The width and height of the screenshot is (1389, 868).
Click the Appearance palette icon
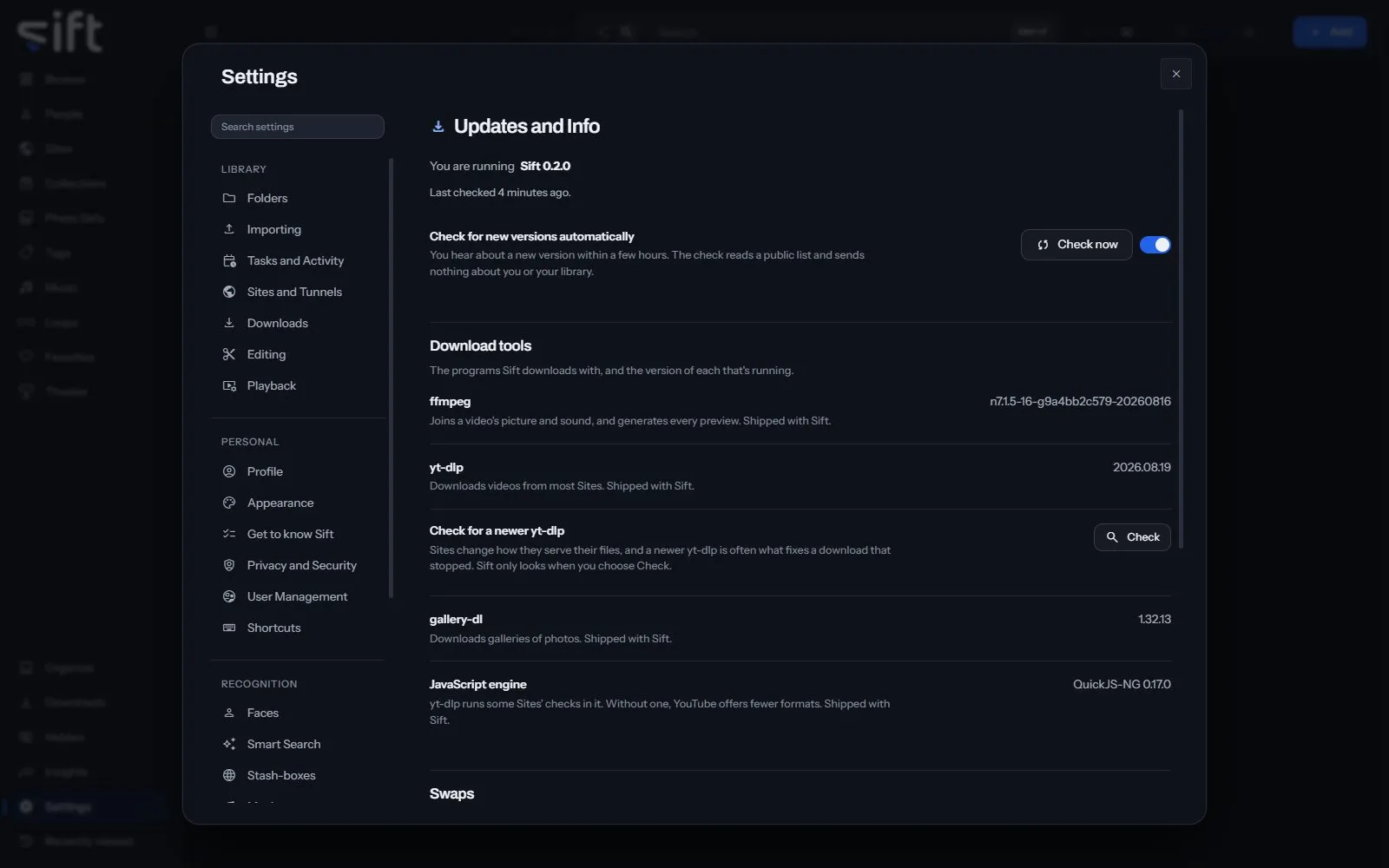(x=229, y=503)
